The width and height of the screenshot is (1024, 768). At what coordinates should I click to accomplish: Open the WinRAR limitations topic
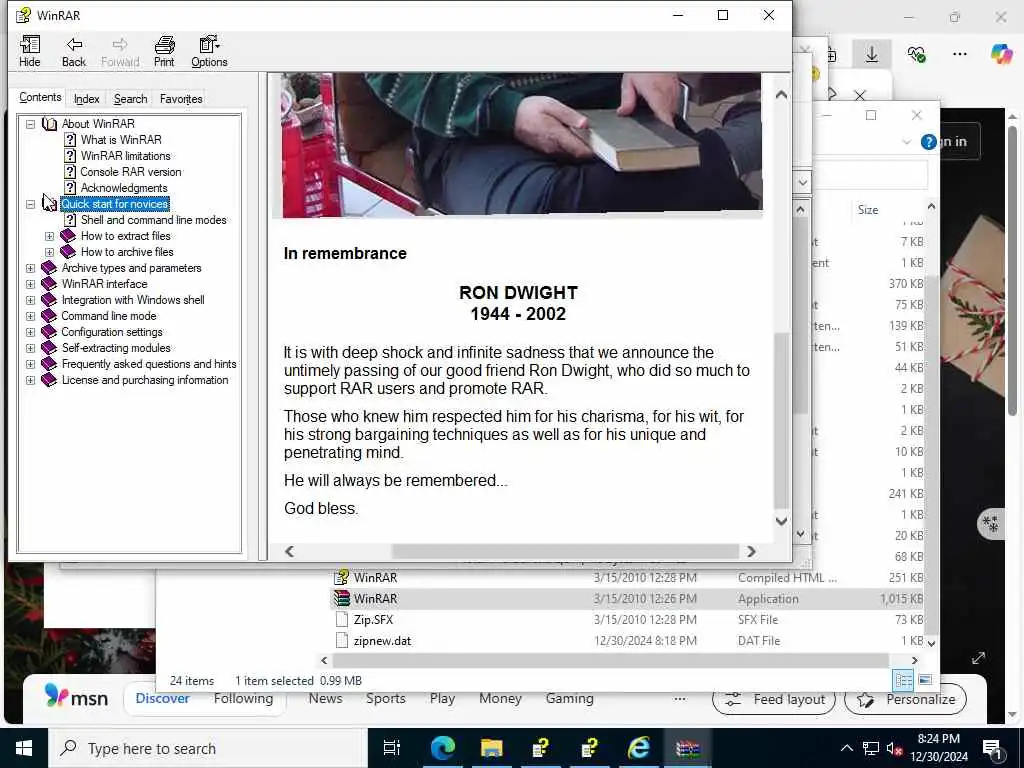coord(125,156)
